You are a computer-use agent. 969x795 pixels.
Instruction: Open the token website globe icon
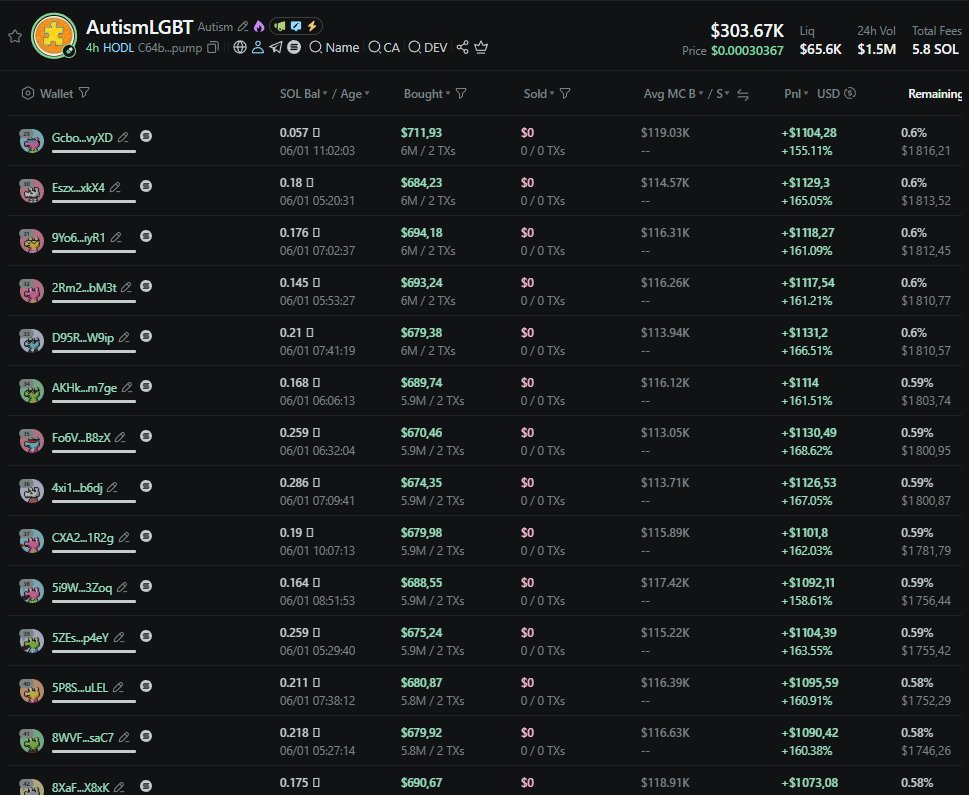(240, 47)
